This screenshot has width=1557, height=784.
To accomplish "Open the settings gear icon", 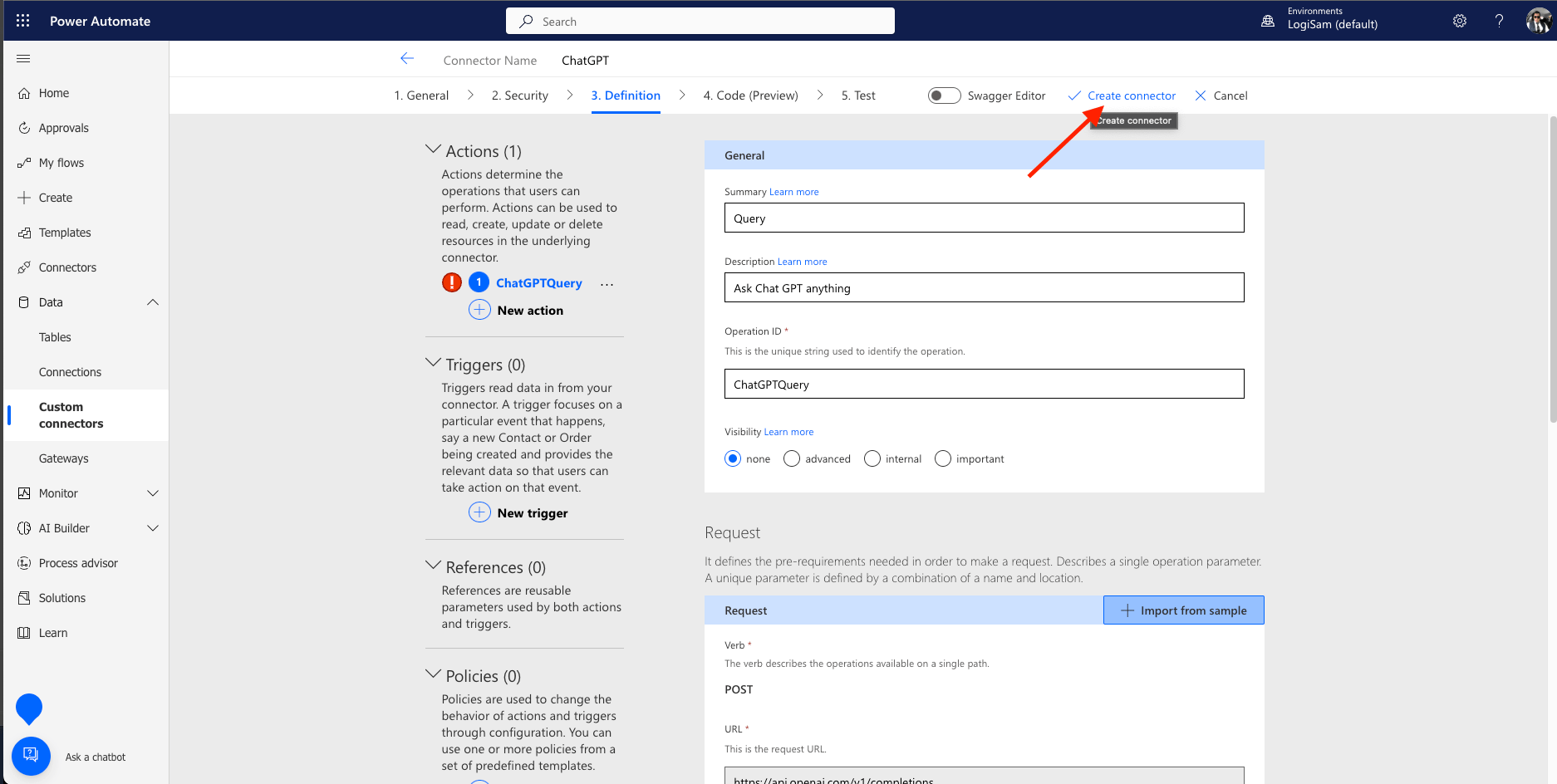I will (x=1460, y=21).
